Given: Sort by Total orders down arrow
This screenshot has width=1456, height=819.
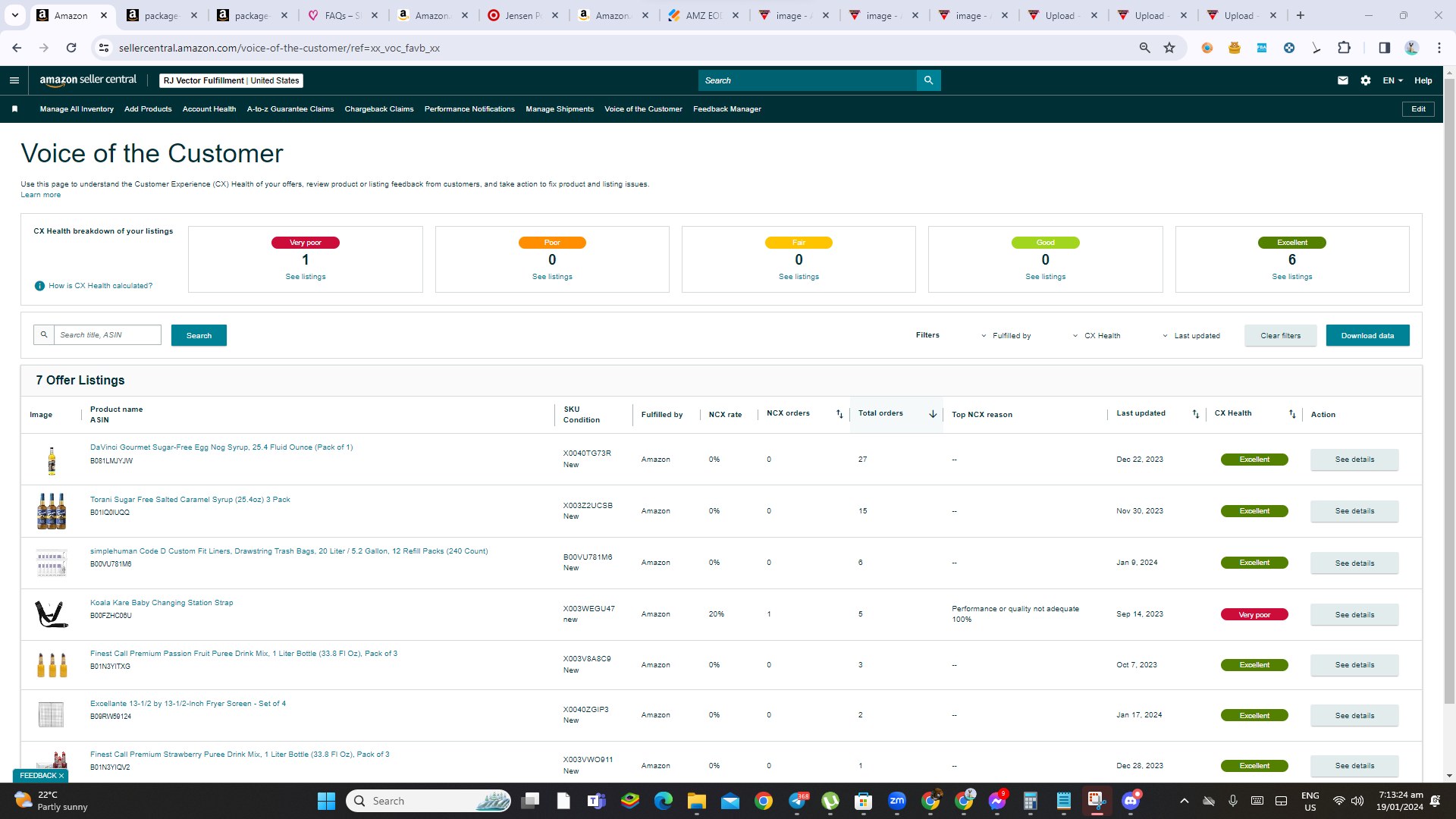Looking at the screenshot, I should click(933, 414).
